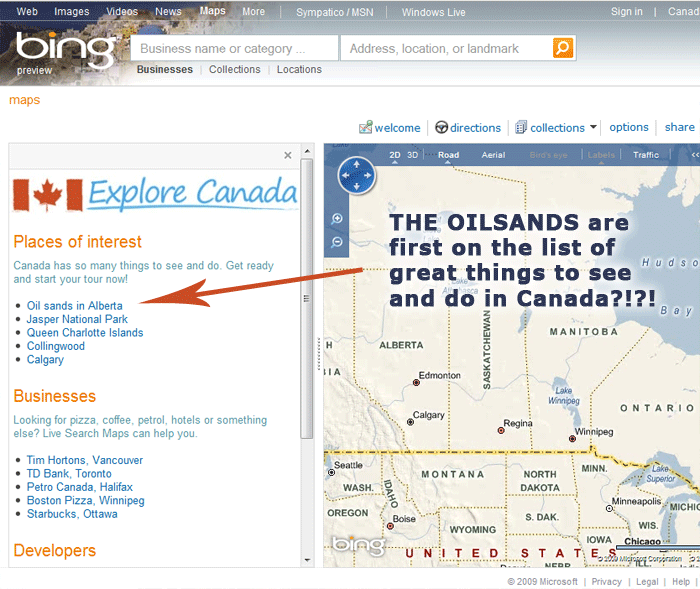
Task: Click the Edmonton city marker on map
Action: click(x=416, y=383)
